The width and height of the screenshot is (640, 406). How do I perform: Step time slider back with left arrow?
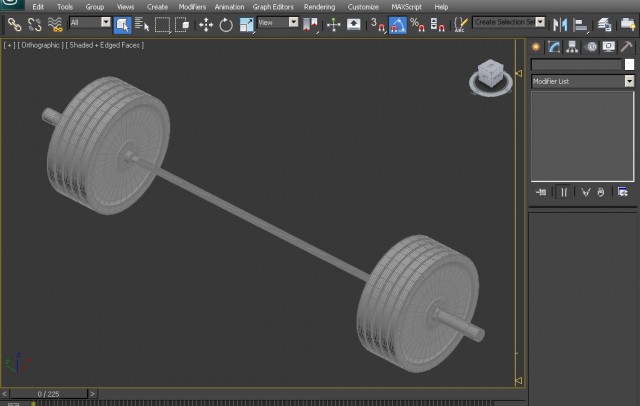tap(4, 394)
